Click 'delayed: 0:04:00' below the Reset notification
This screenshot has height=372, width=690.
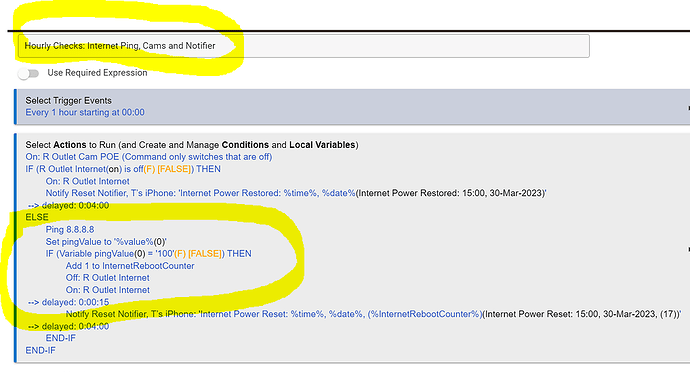click(68, 327)
